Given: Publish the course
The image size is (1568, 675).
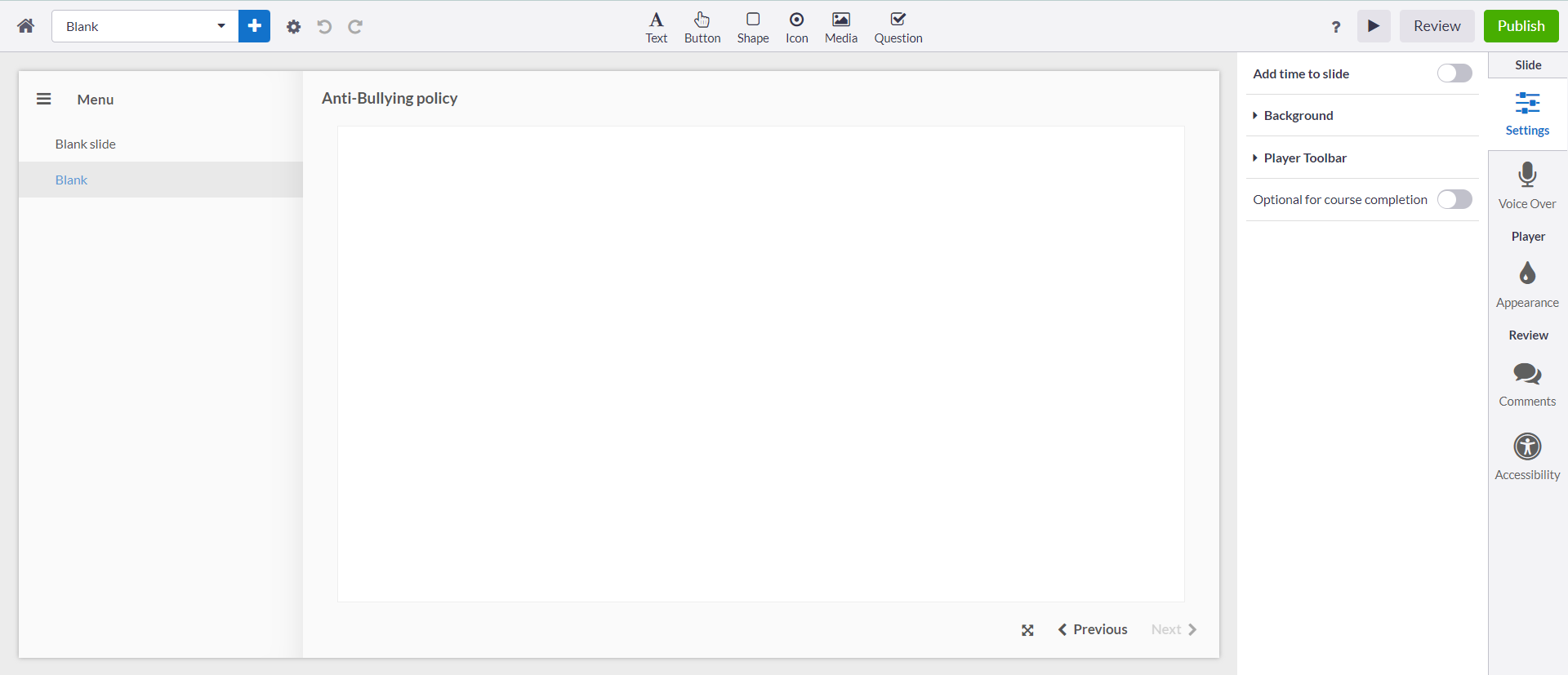Looking at the screenshot, I should pyautogui.click(x=1521, y=26).
